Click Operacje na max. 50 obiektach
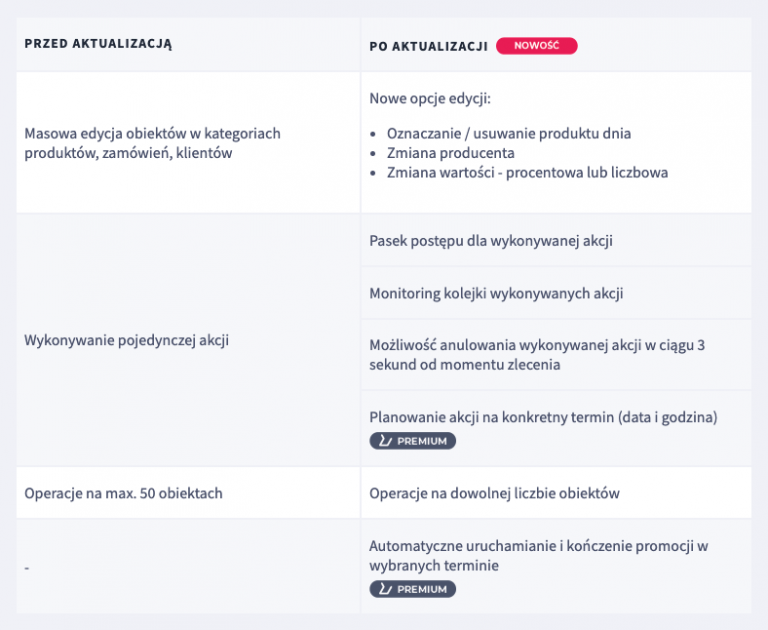The width and height of the screenshot is (768, 630). (123, 493)
